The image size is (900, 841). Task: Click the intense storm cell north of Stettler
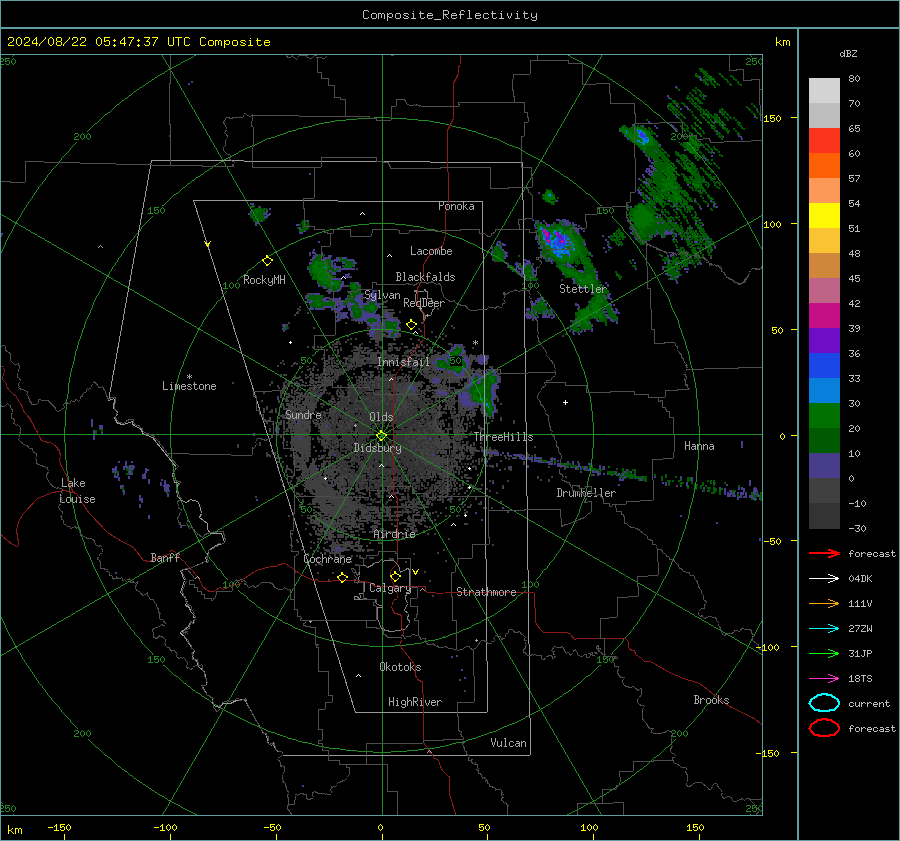[x=559, y=242]
